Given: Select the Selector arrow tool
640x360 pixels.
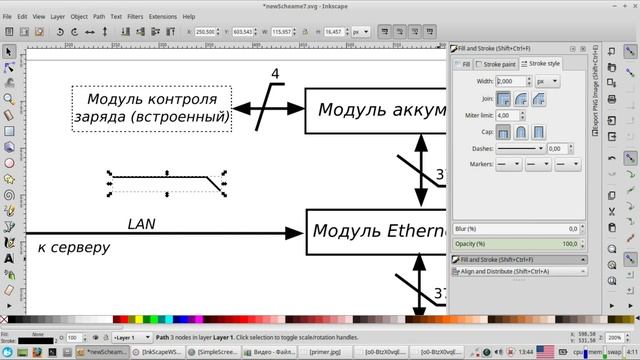Looking at the screenshot, I should (x=9, y=52).
